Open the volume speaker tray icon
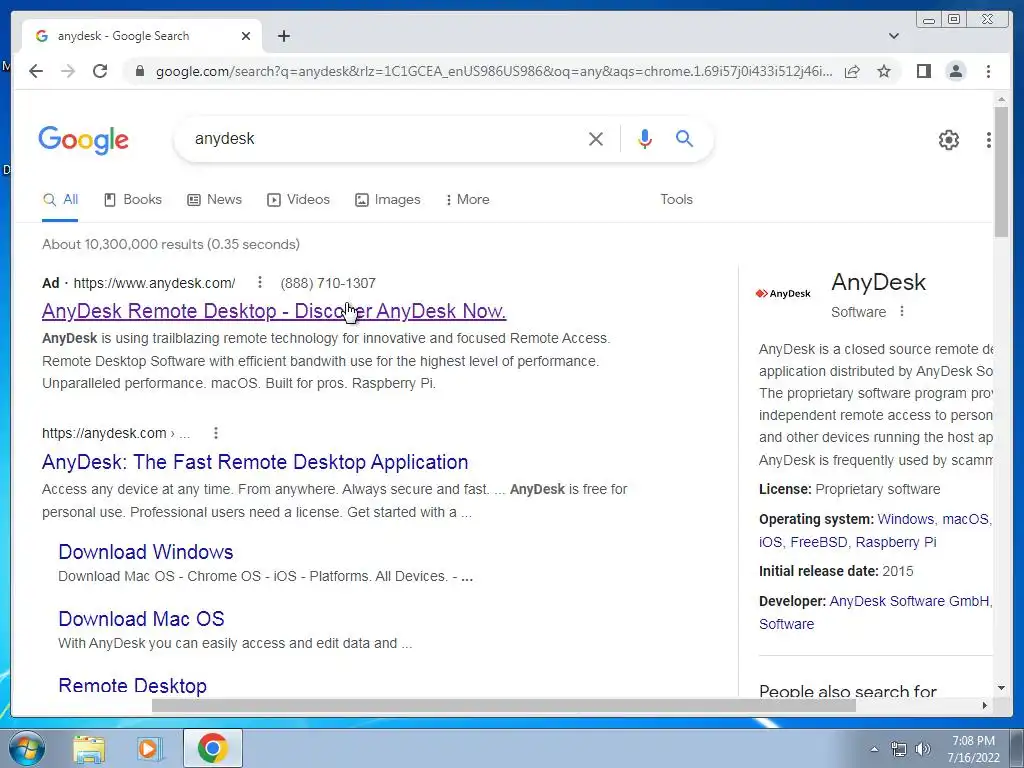This screenshot has height=768, width=1024. coord(923,749)
